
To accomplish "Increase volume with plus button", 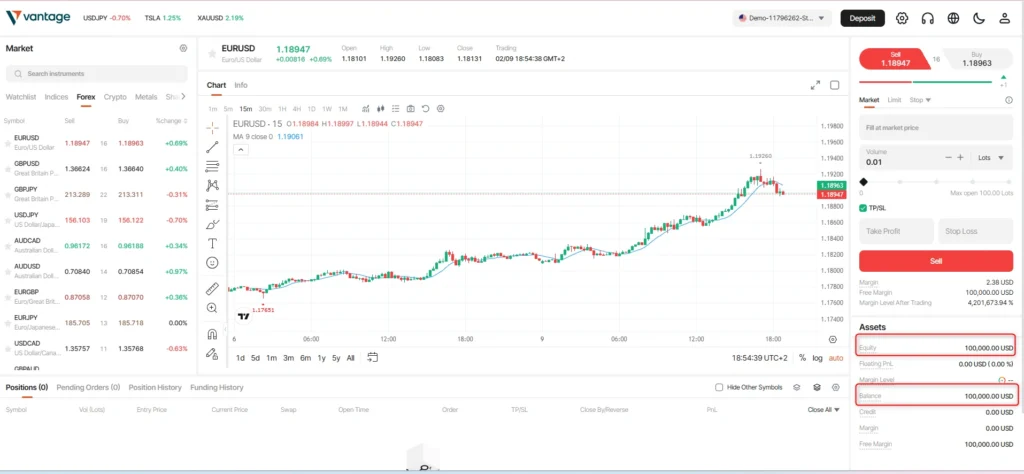I will click(960, 157).
